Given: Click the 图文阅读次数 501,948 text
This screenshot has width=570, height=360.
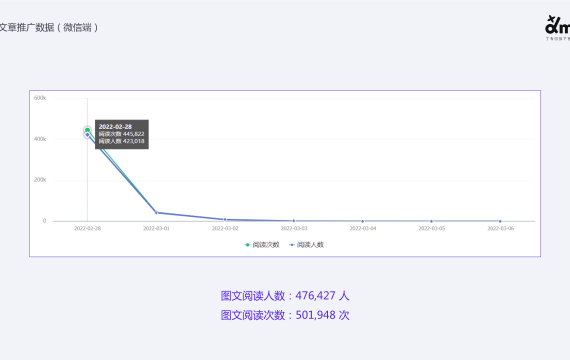Looking at the screenshot, I should coord(285,315).
